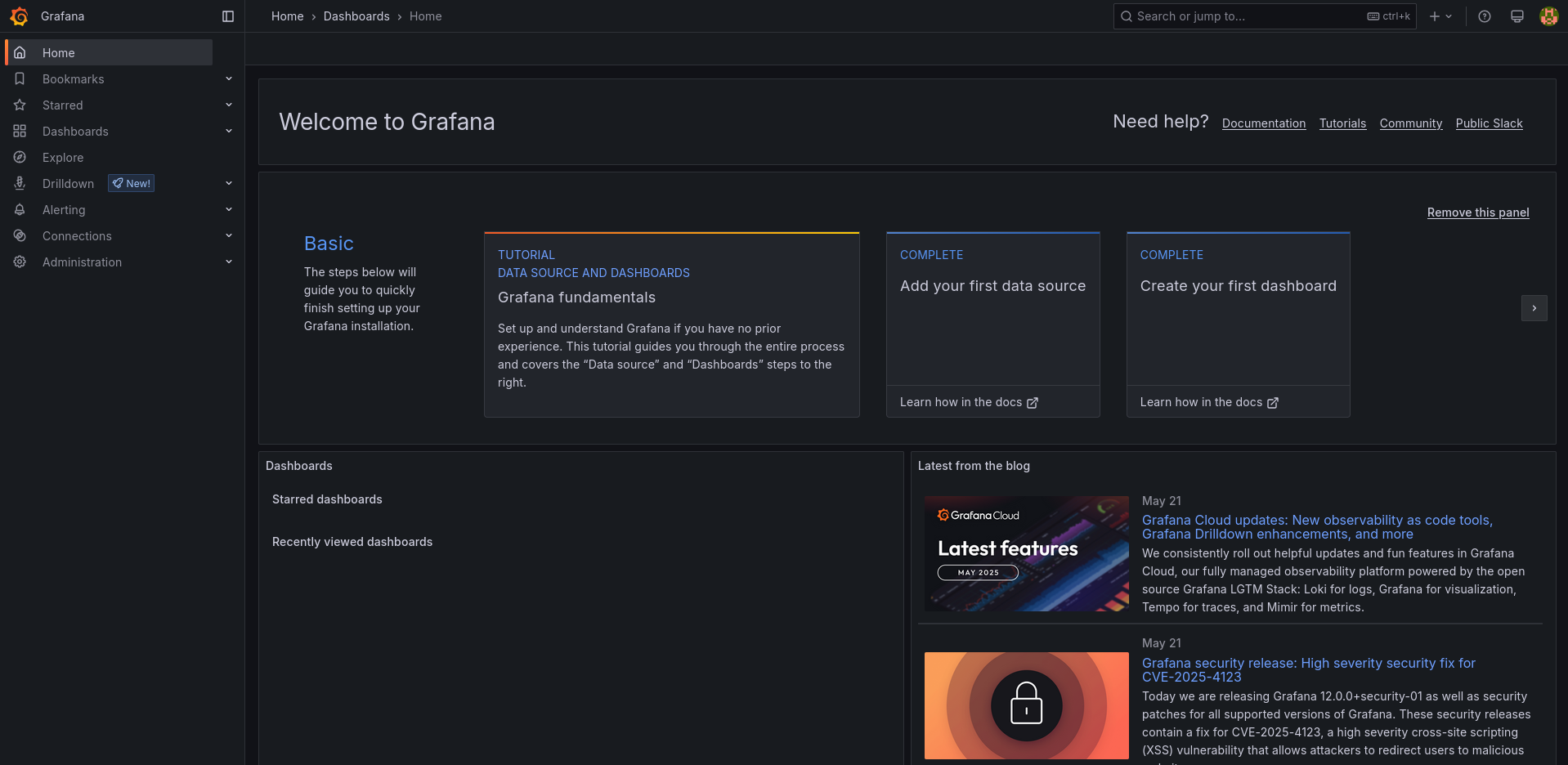The height and width of the screenshot is (765, 1568).
Task: Click external link icon for data source docs
Action: click(1033, 403)
